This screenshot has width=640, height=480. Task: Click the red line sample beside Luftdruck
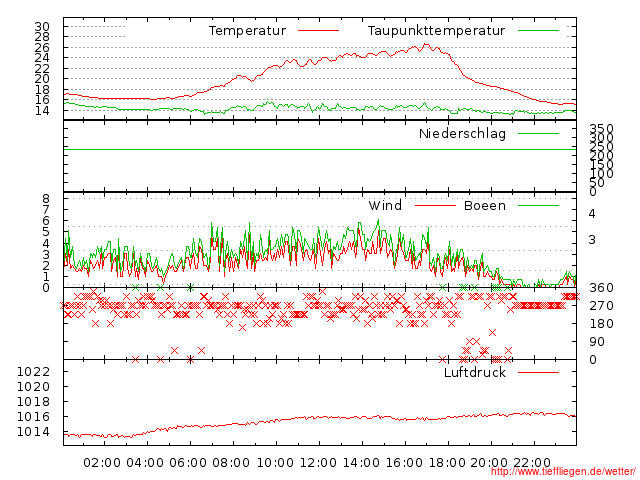click(x=538, y=373)
